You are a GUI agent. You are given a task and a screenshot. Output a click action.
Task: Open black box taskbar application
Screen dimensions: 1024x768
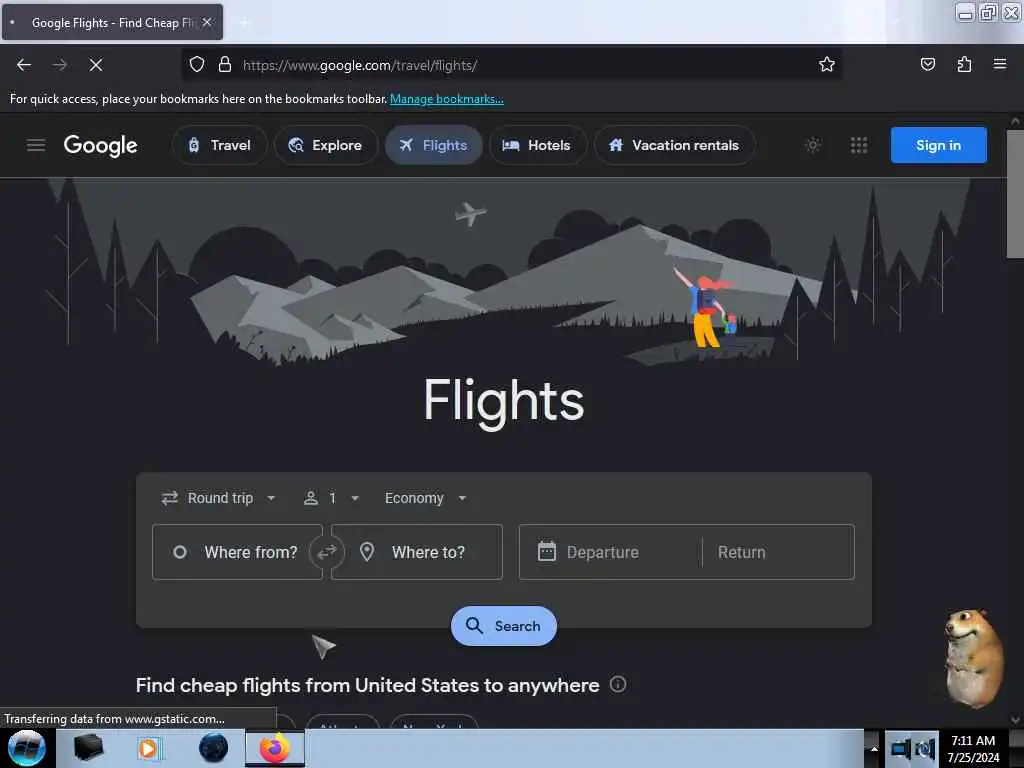[88, 748]
